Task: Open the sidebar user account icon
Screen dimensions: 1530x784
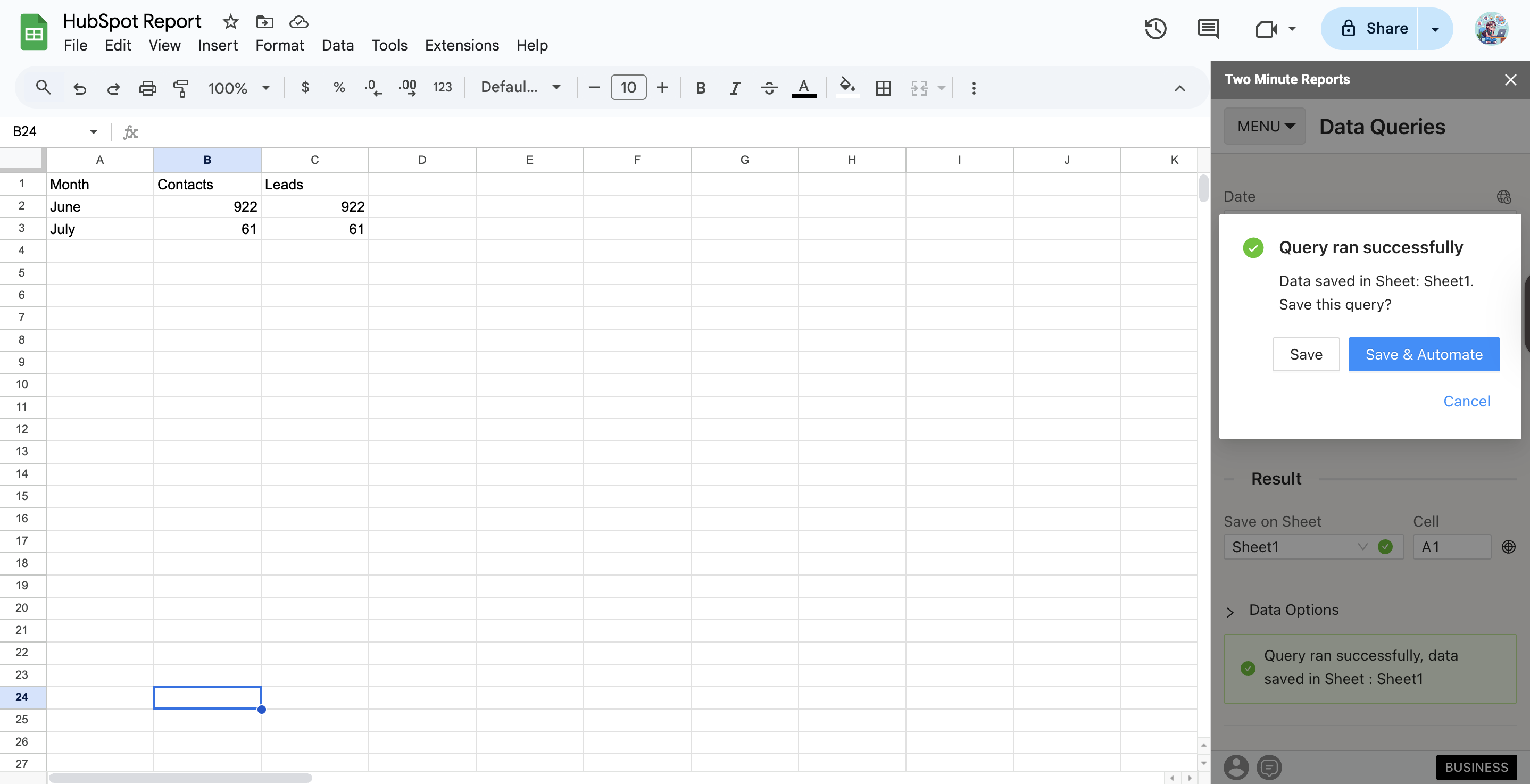Action: [x=1236, y=767]
